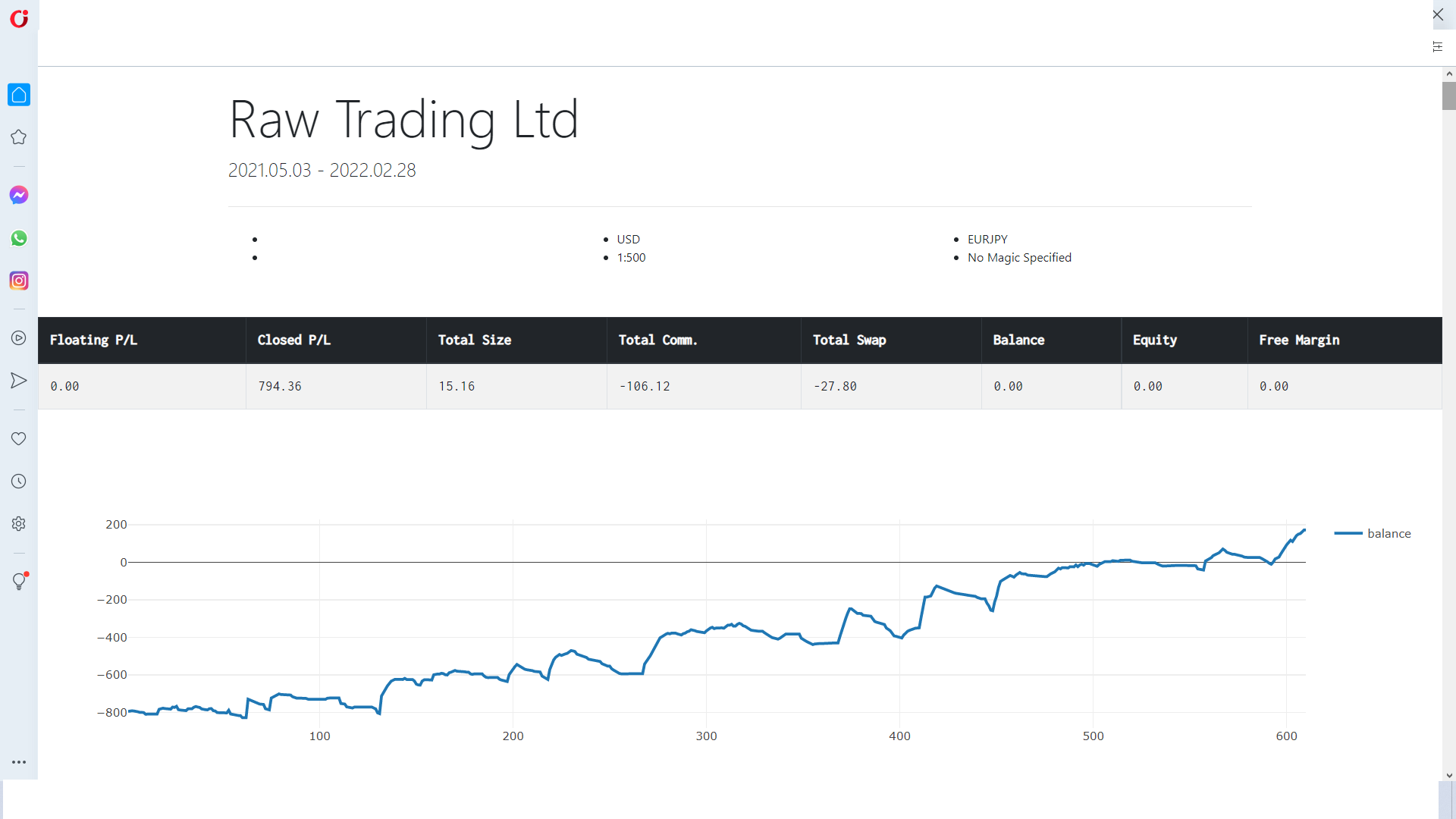Open Easy Setup sliders icon
The width and height of the screenshot is (1456, 819).
(1438, 47)
